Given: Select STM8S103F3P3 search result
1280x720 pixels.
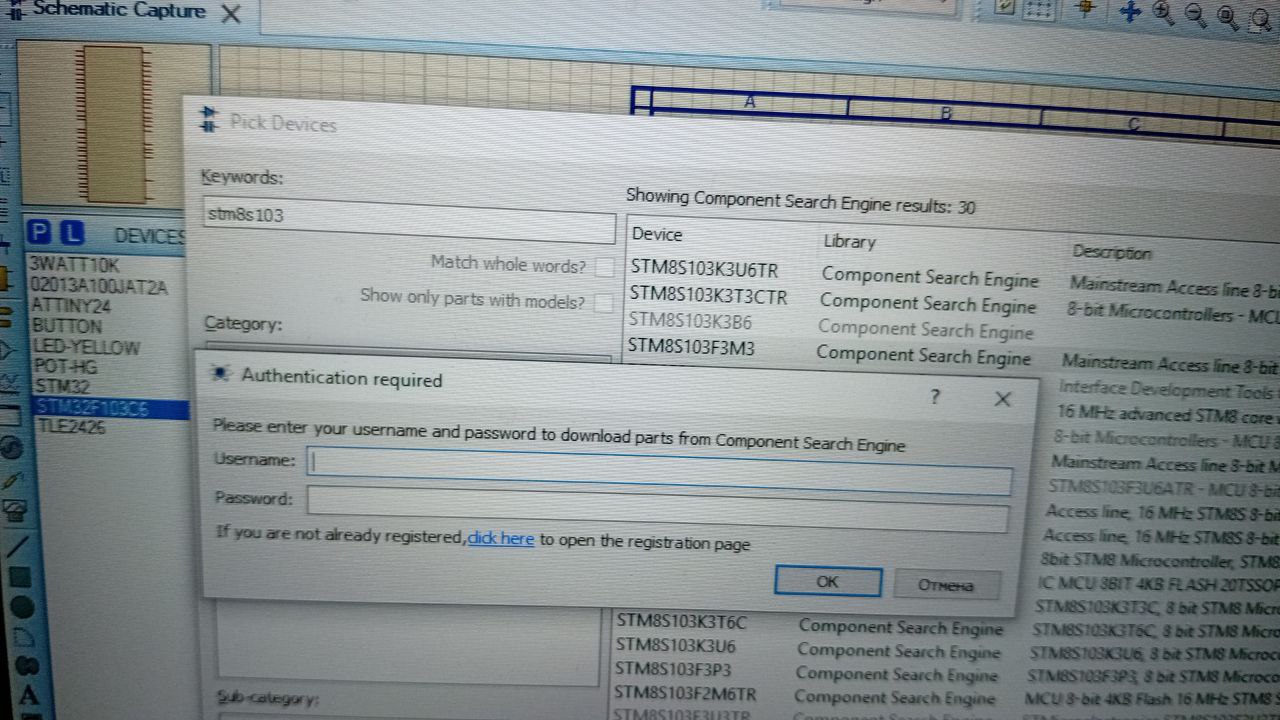Looking at the screenshot, I should [x=673, y=668].
